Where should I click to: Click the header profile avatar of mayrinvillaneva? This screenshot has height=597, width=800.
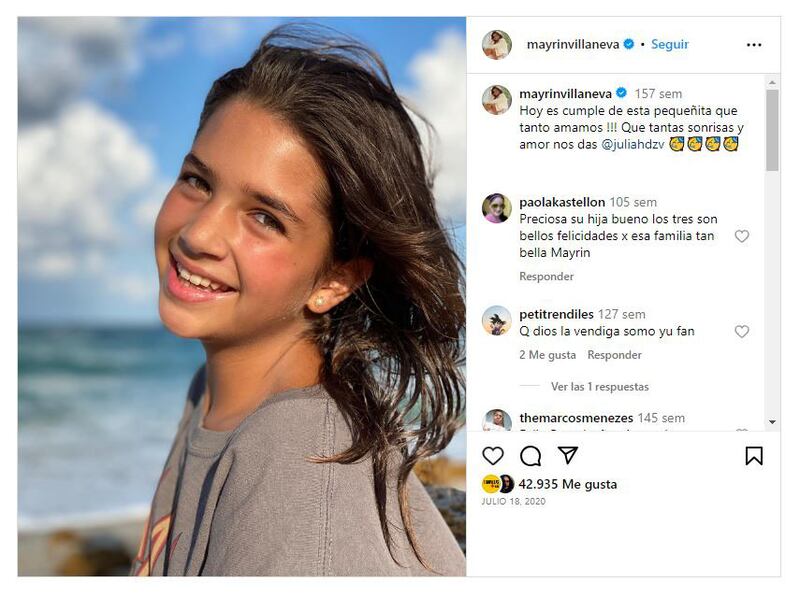[x=497, y=45]
